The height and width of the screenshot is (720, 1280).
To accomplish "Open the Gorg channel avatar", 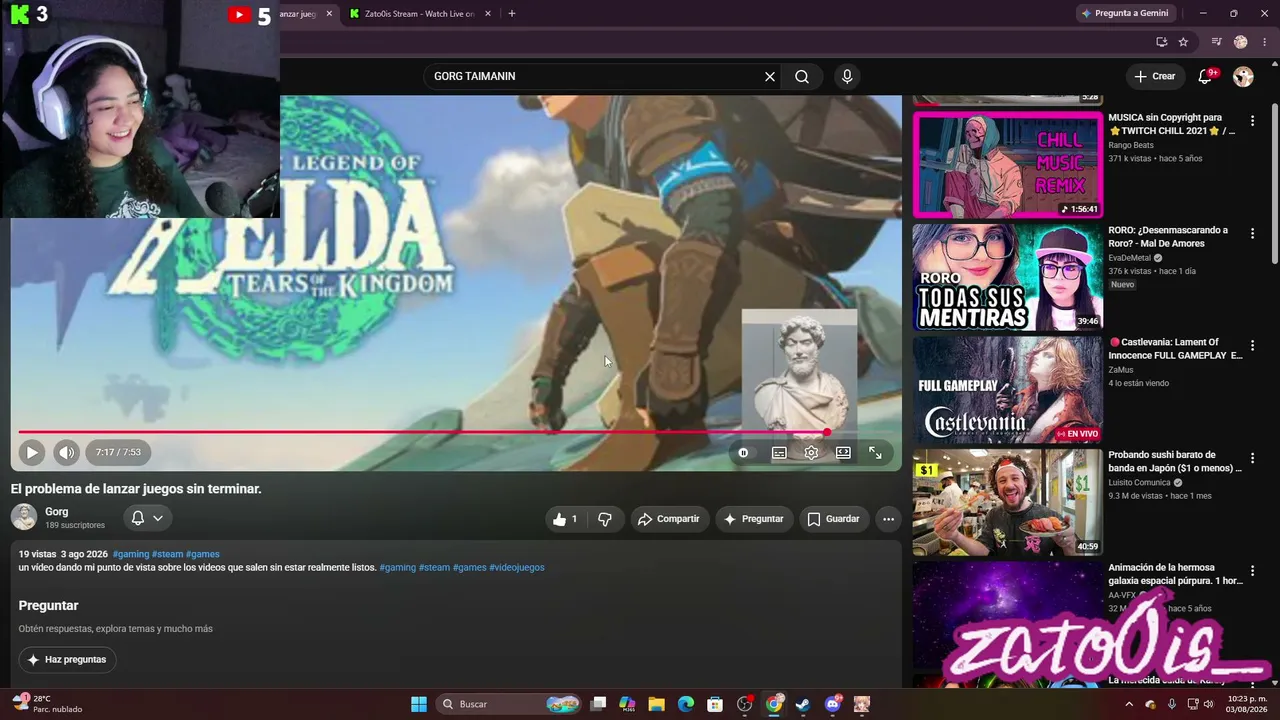I will (24, 517).
